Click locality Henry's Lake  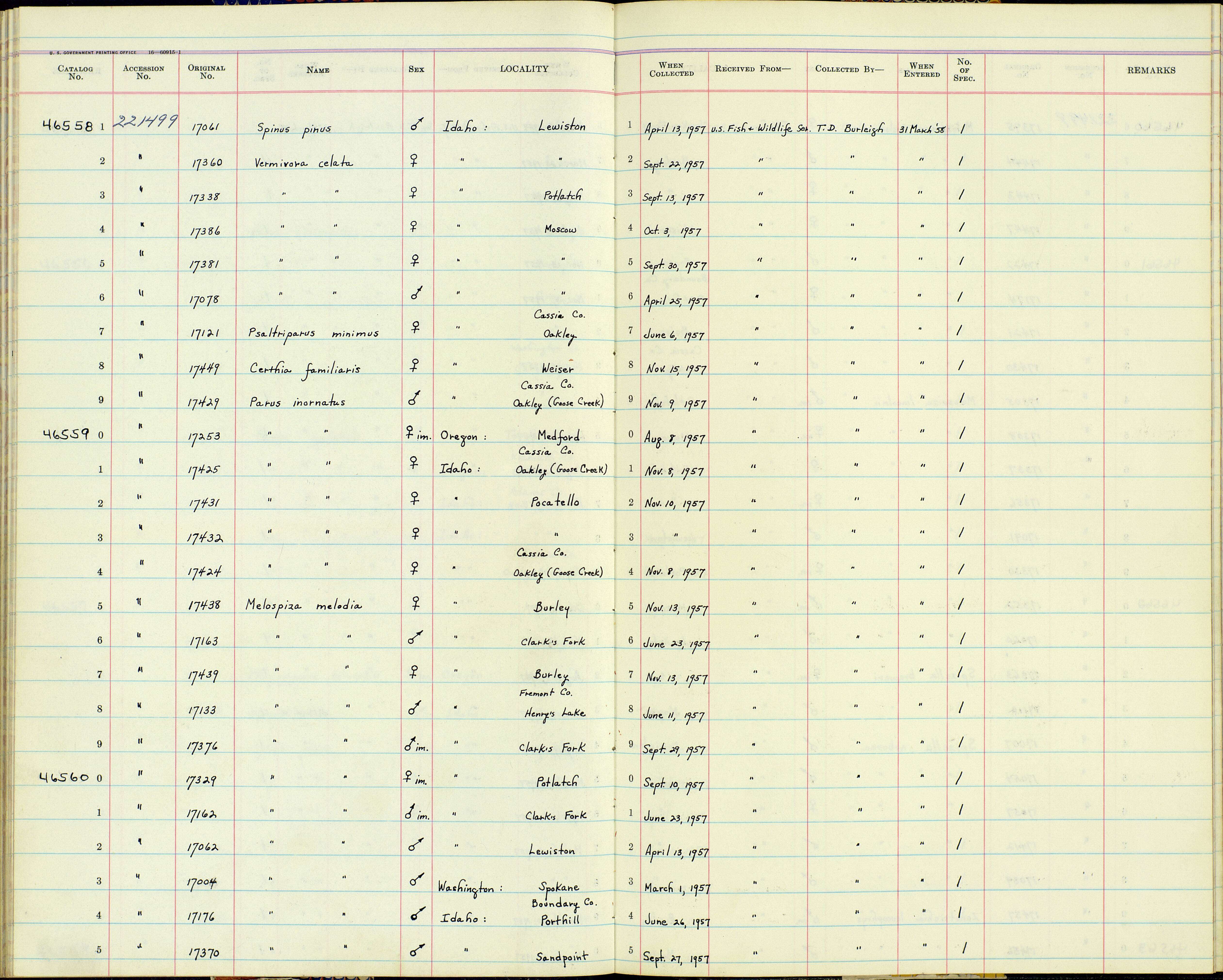tap(555, 713)
